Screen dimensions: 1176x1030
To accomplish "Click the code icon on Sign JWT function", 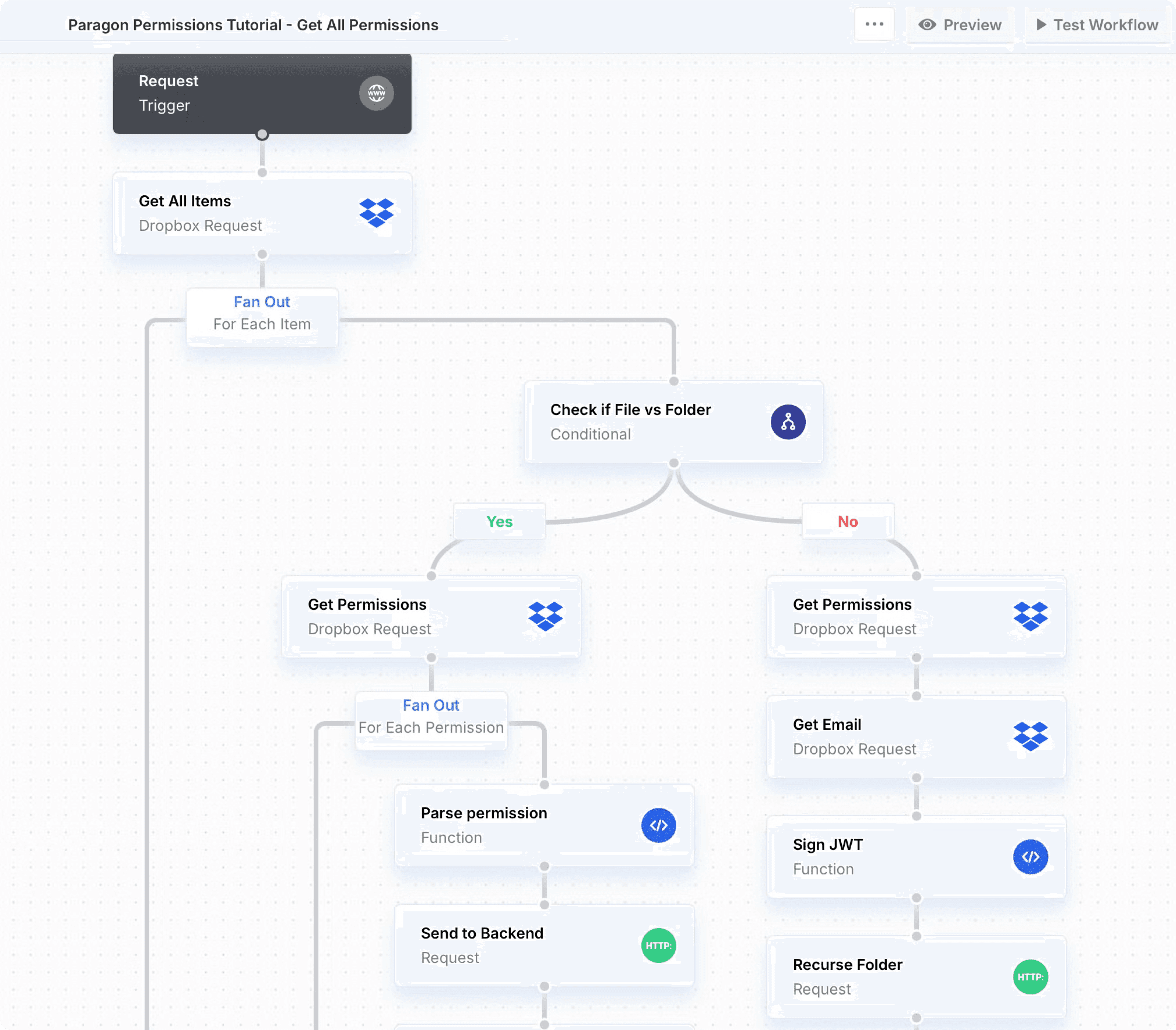I will click(x=1030, y=857).
